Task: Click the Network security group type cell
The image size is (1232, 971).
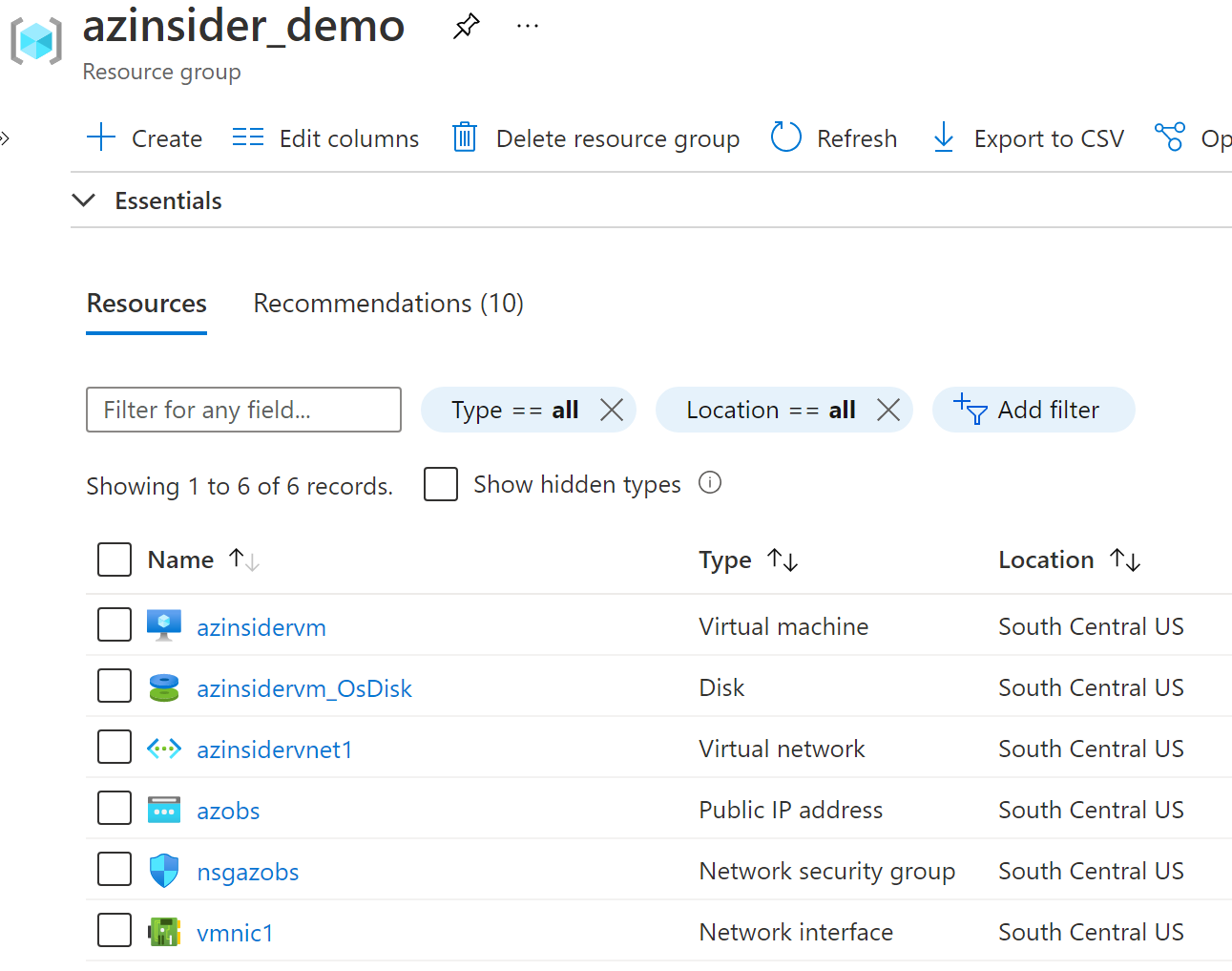Action: 826,871
